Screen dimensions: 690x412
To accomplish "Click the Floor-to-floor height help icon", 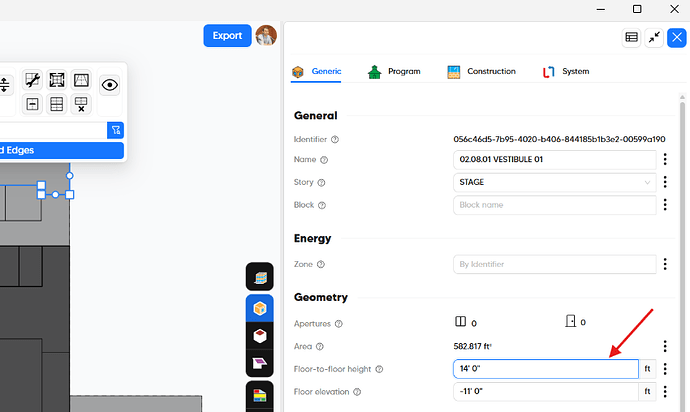I will click(379, 369).
